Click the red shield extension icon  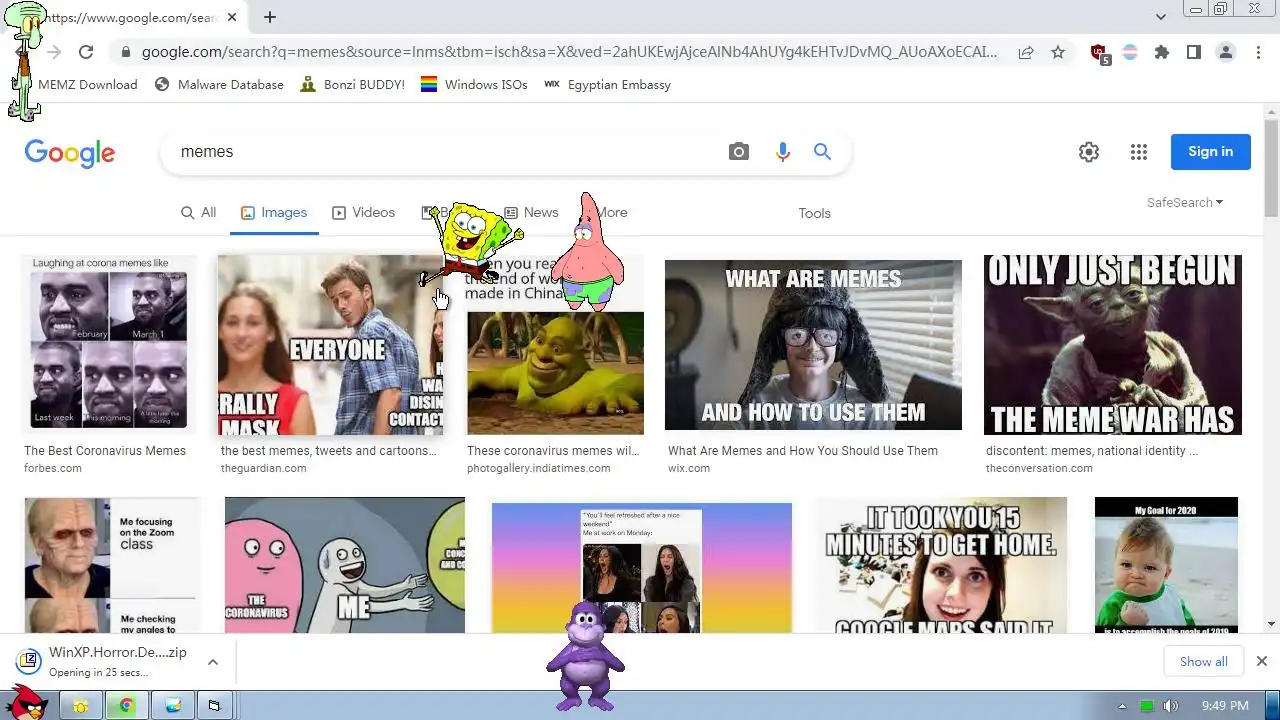1099,53
